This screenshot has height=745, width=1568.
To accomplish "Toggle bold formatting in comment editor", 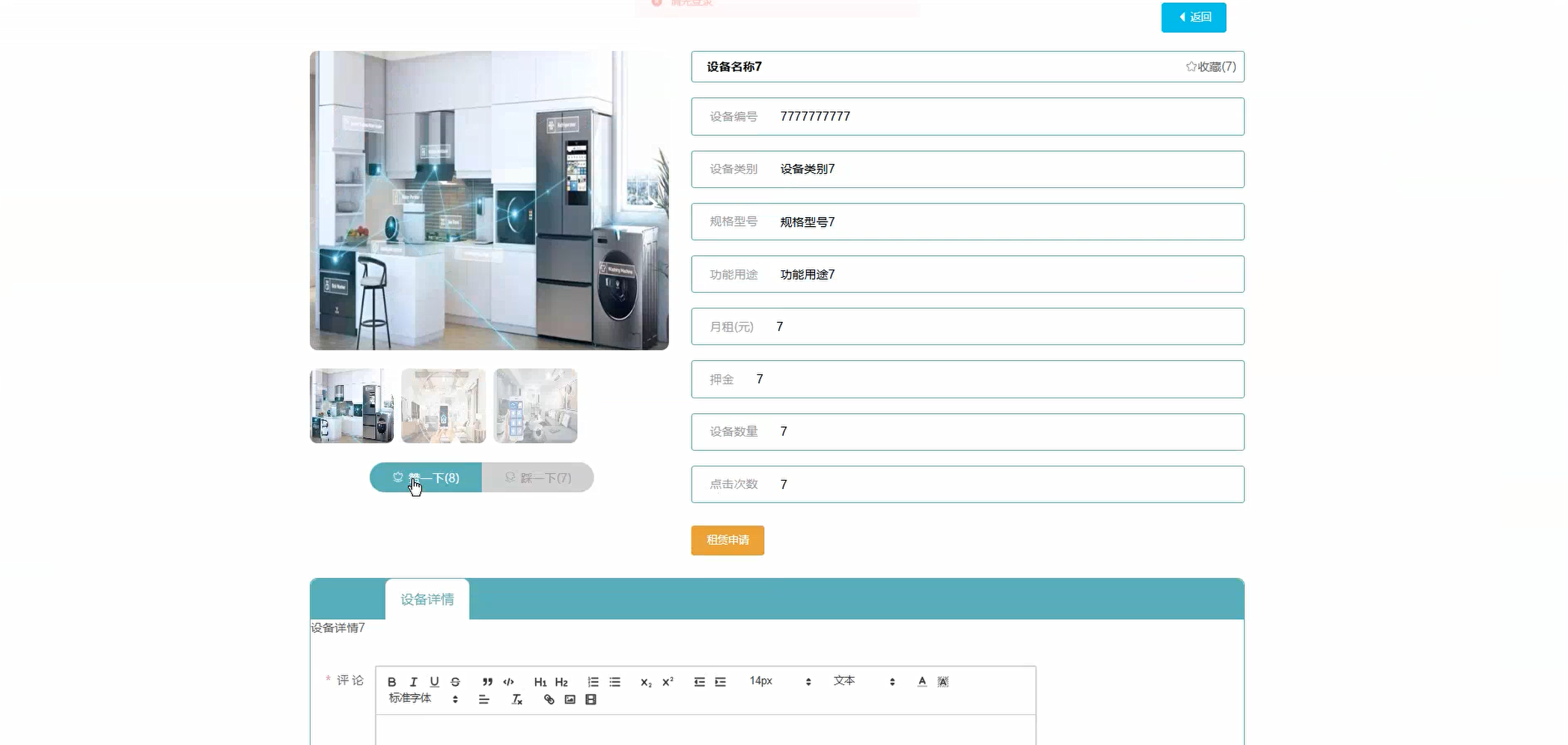I will click(x=391, y=681).
